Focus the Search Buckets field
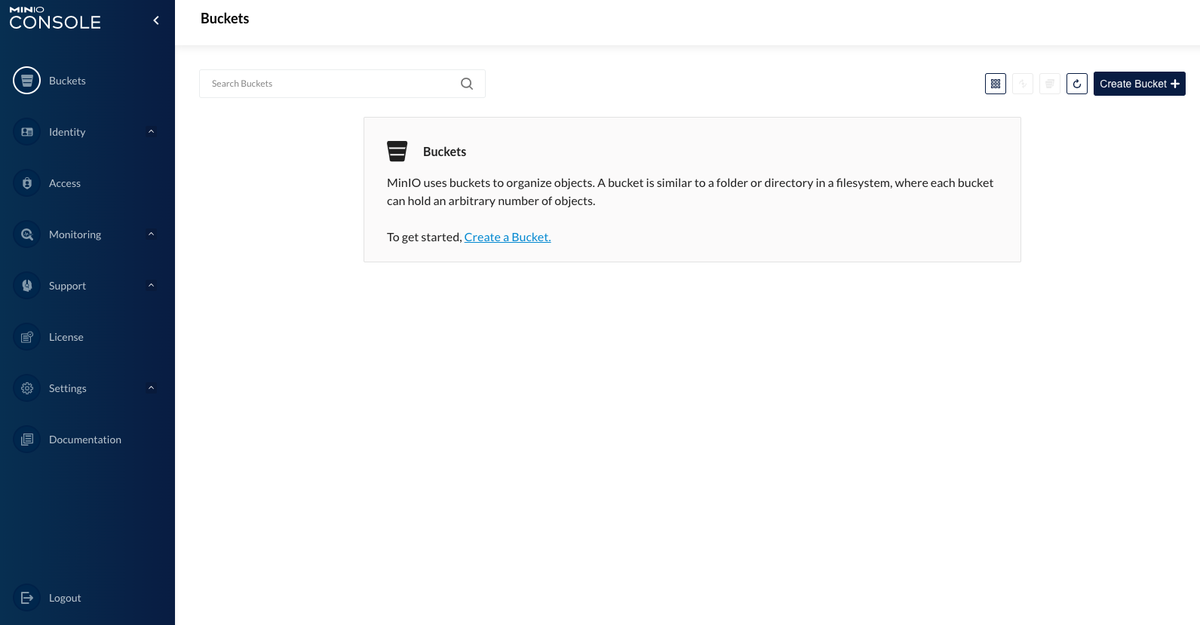The image size is (1200, 625). [342, 83]
